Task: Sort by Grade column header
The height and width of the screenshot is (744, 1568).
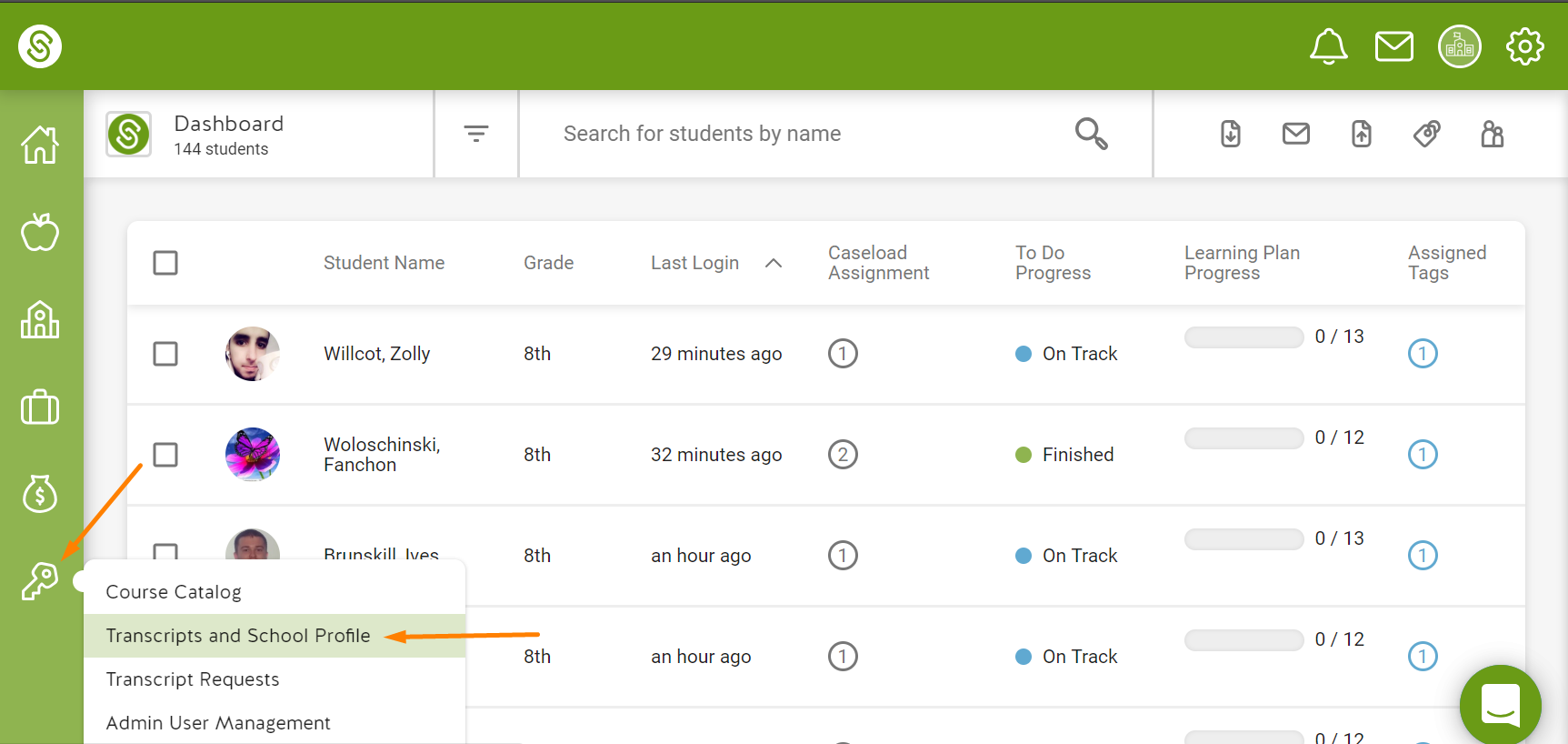Action: click(x=548, y=263)
